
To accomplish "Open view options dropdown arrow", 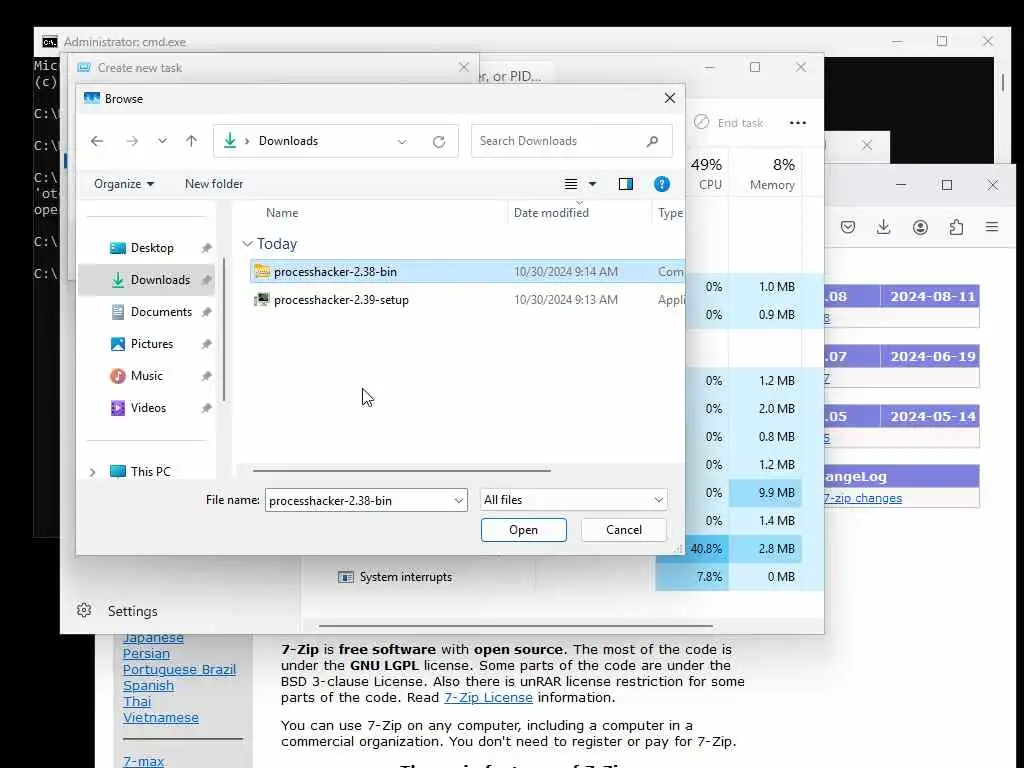I will coord(592,184).
